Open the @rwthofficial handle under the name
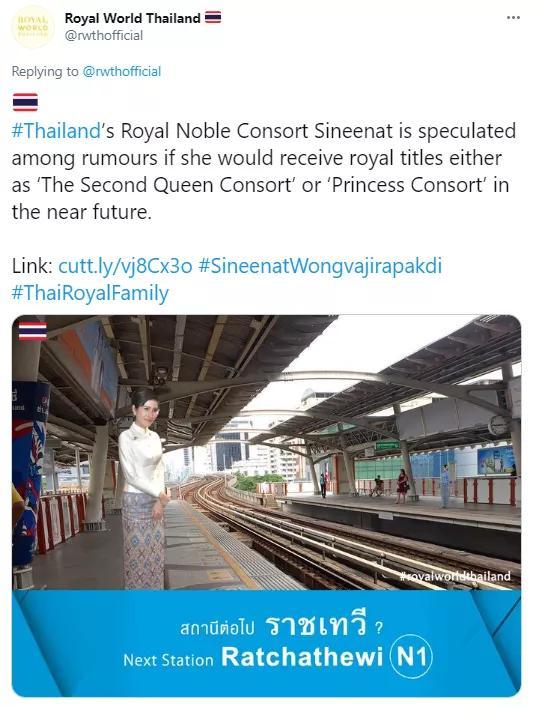This screenshot has height=709, width=533. coord(104,36)
